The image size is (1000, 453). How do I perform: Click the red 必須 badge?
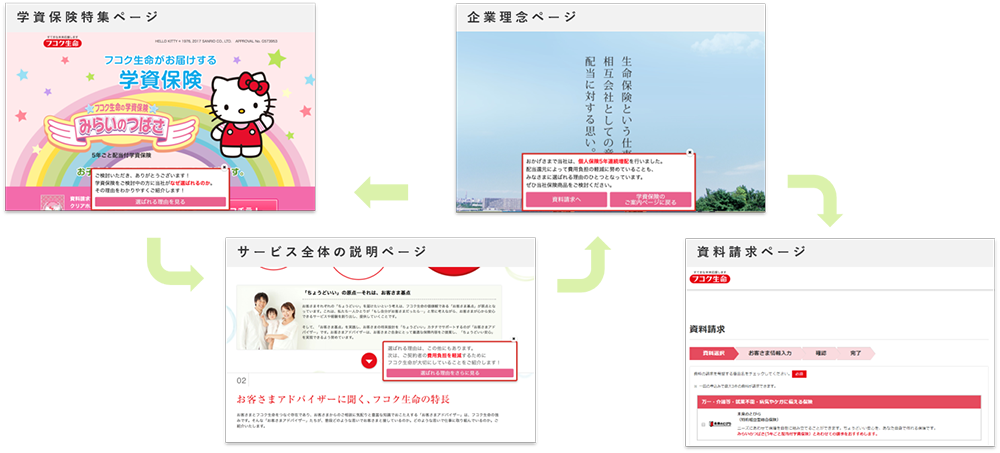799,374
